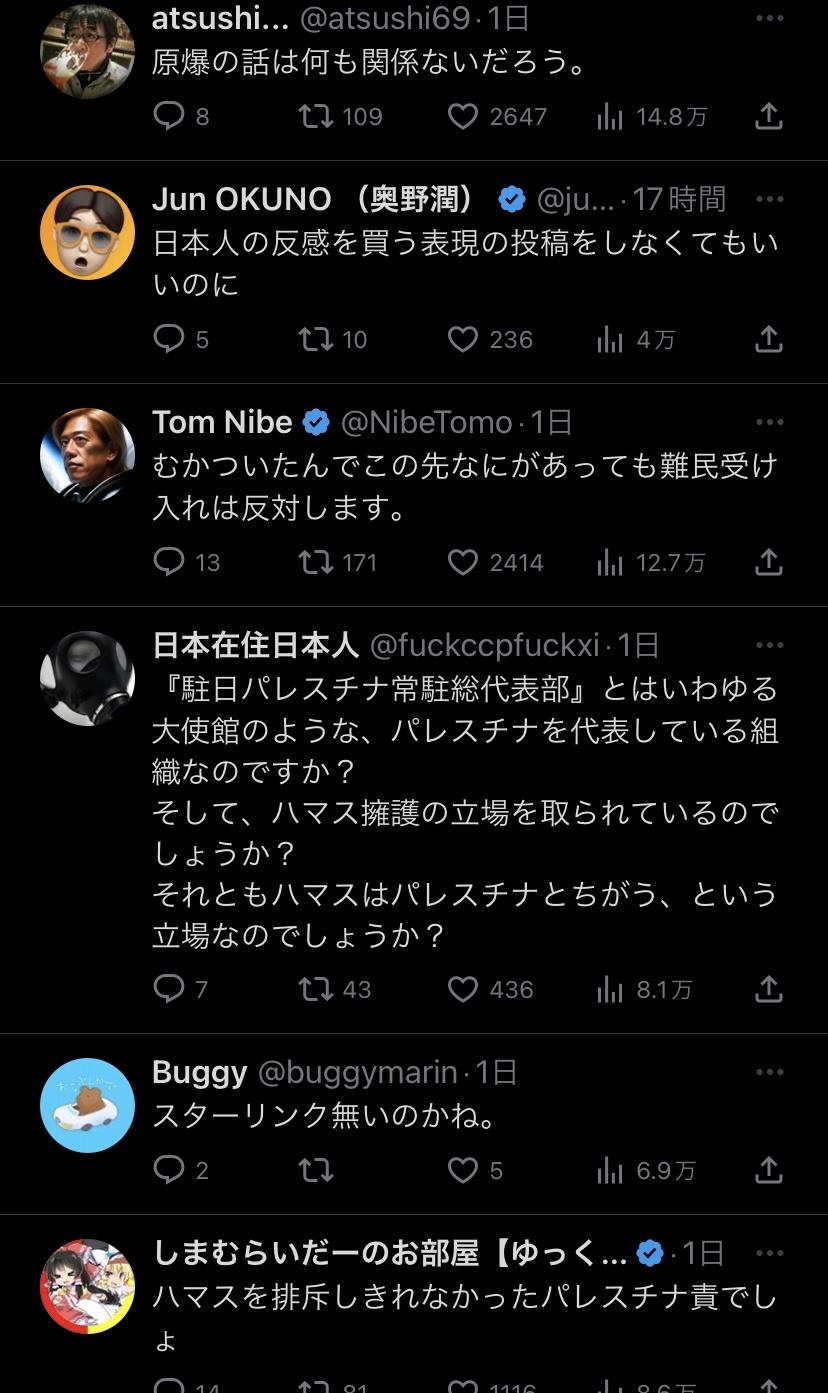View analytics of Tom Nibe's tweet
The width and height of the screenshot is (828, 1393).
(650, 562)
